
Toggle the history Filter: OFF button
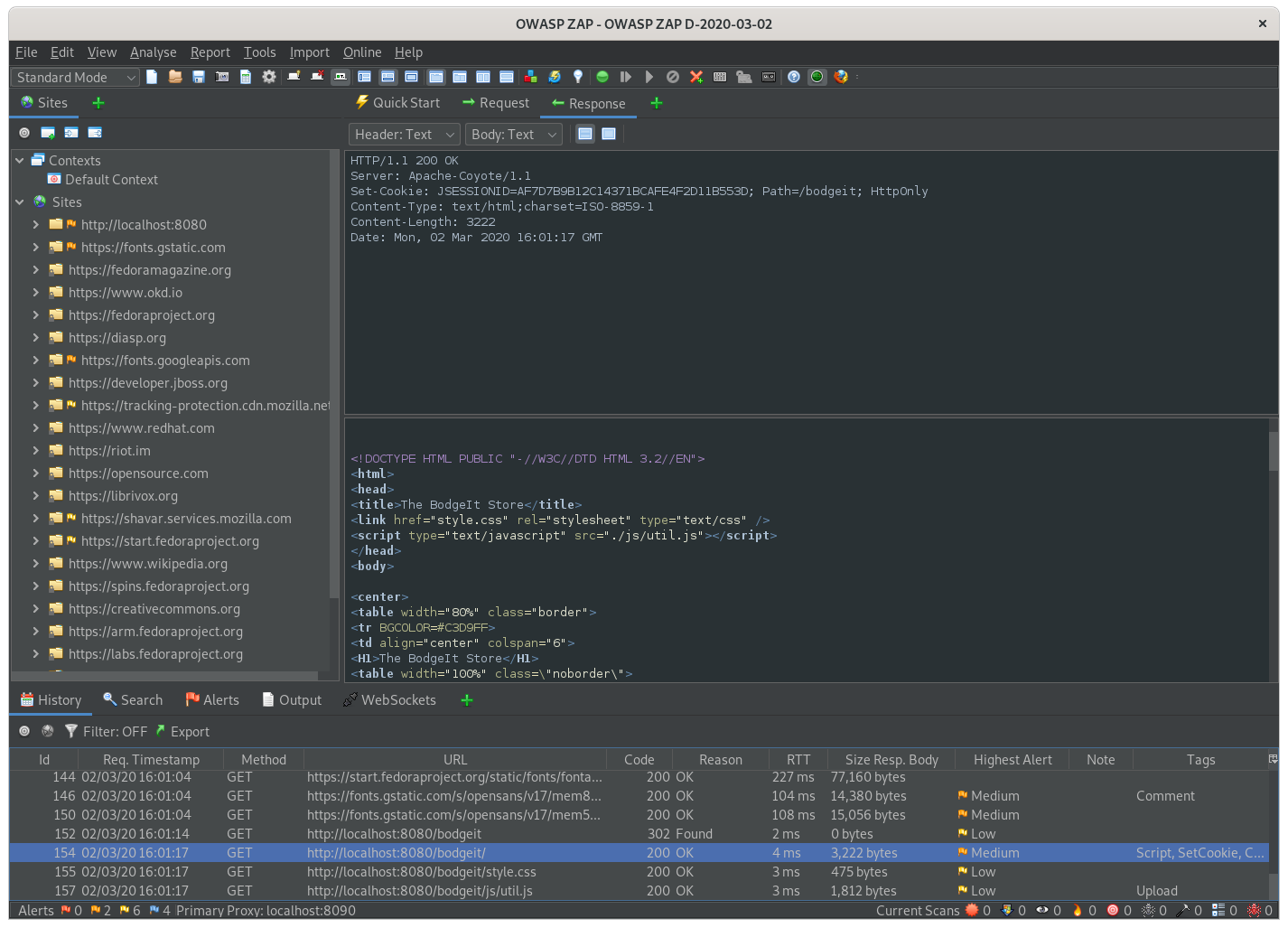(106, 732)
